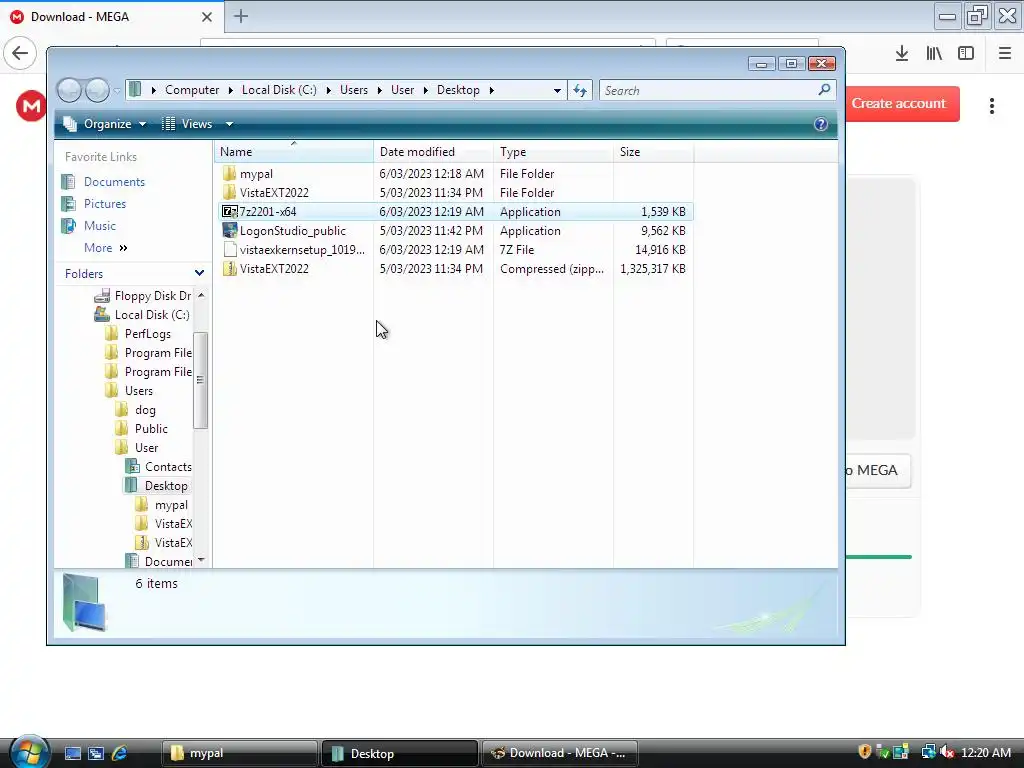Open Music favorite link
The width and height of the screenshot is (1024, 768).
pyautogui.click(x=99, y=226)
